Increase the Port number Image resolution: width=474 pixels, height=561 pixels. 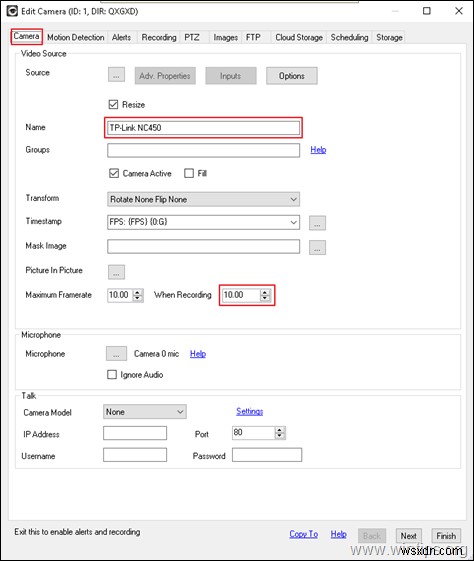[280, 430]
